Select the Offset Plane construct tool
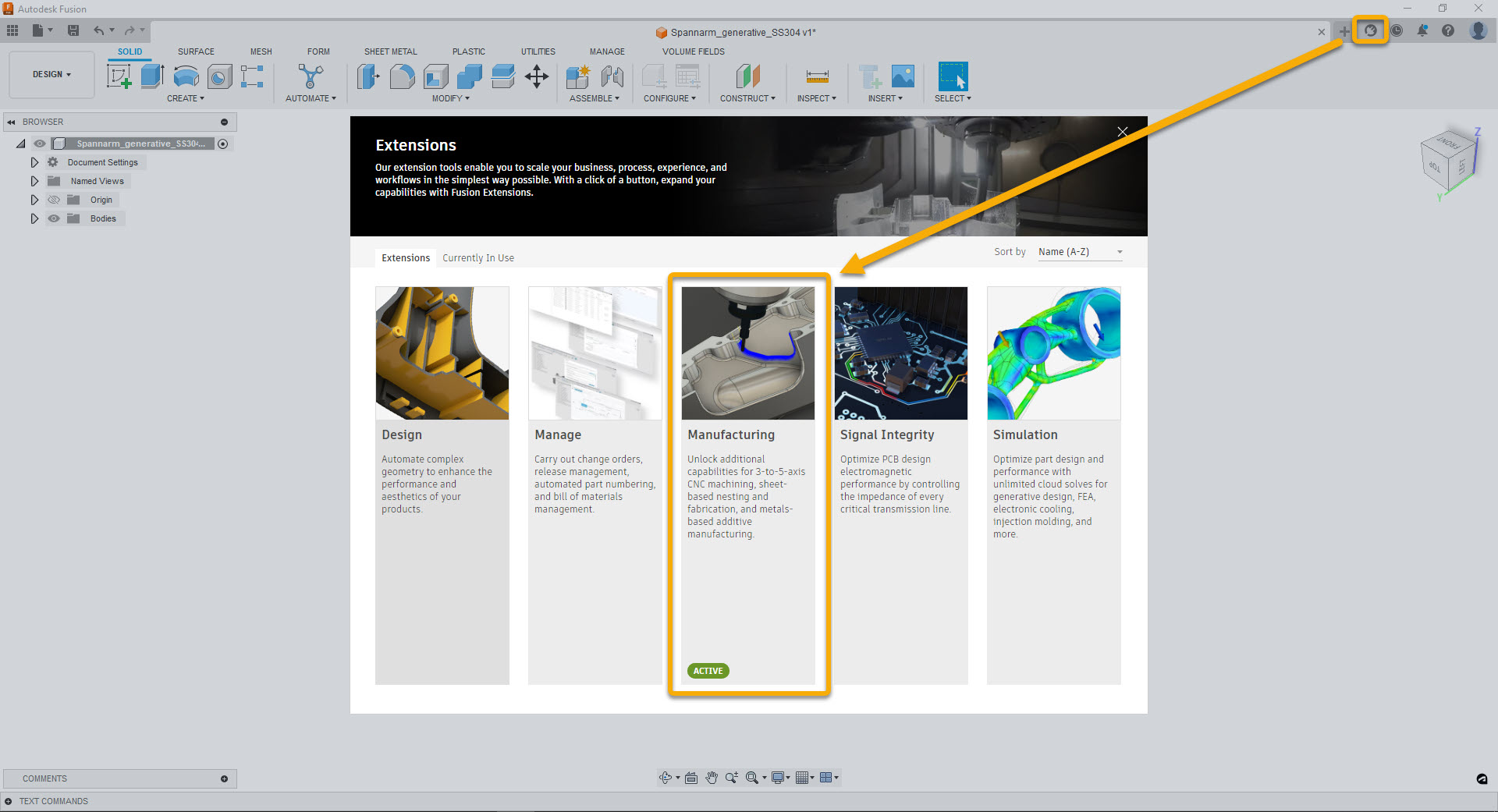The image size is (1498, 812). point(747,76)
